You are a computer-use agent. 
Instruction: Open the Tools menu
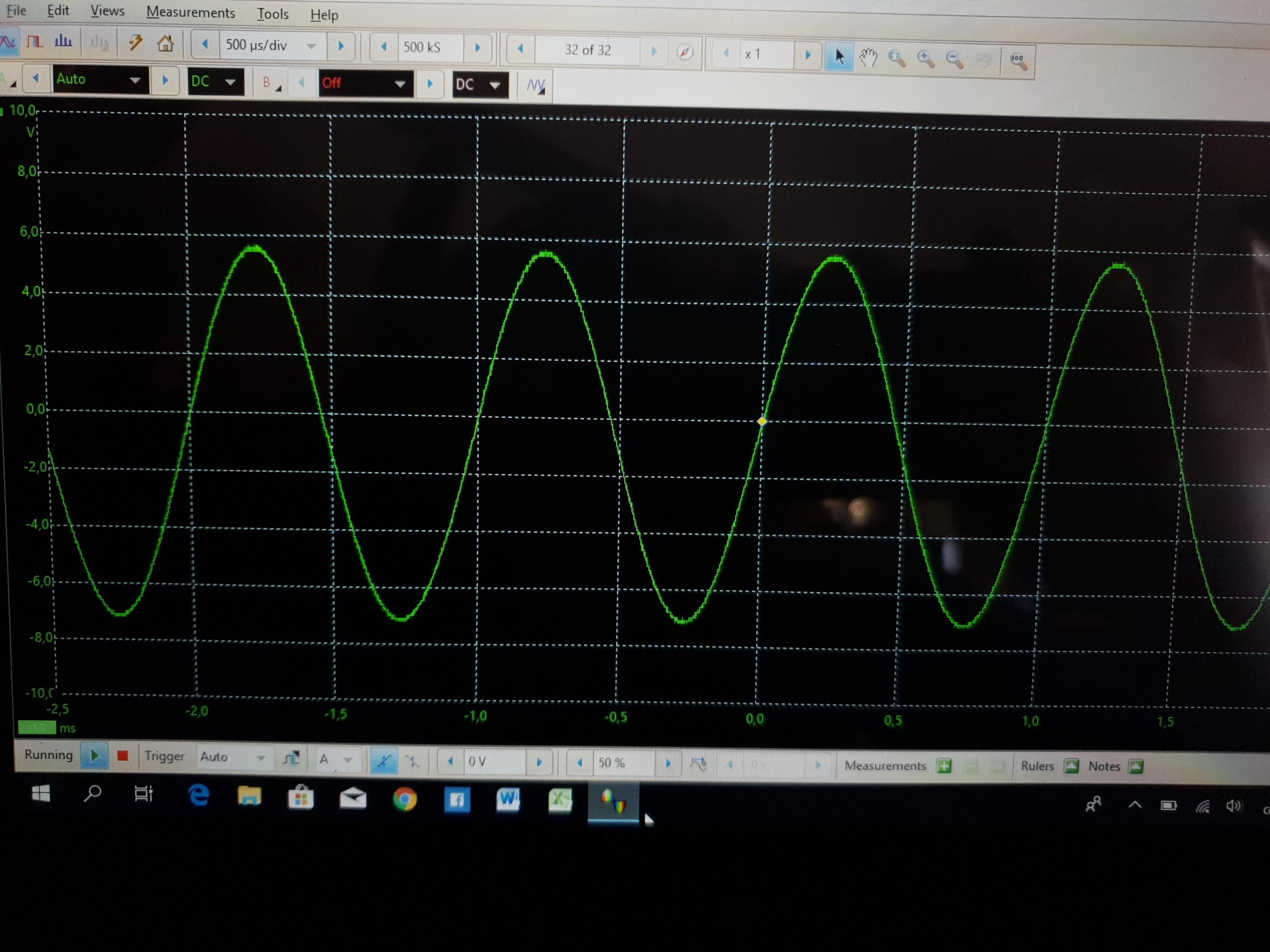click(273, 14)
